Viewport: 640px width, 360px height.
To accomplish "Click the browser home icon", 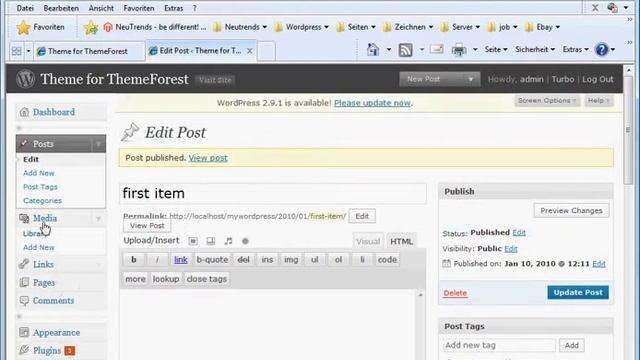I will (373, 49).
